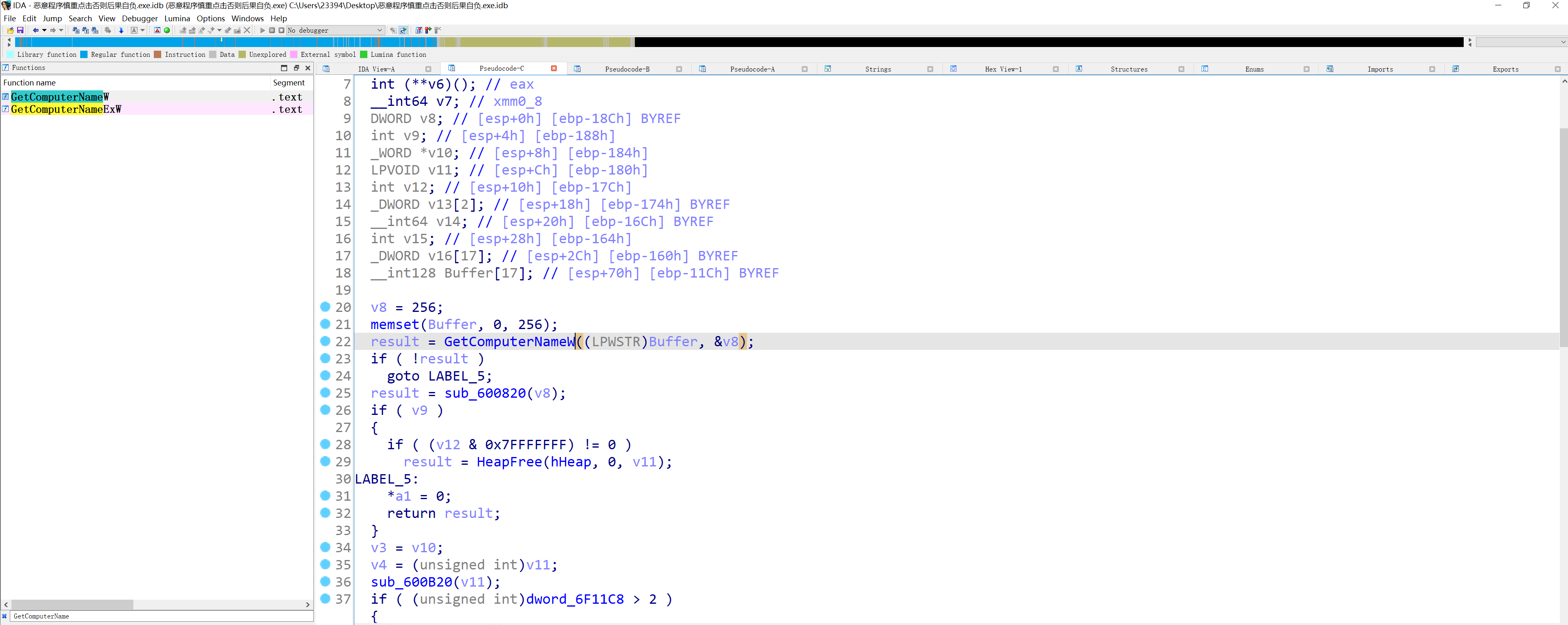The image size is (1568, 625).
Task: Click the Segment column header
Action: pos(288,83)
